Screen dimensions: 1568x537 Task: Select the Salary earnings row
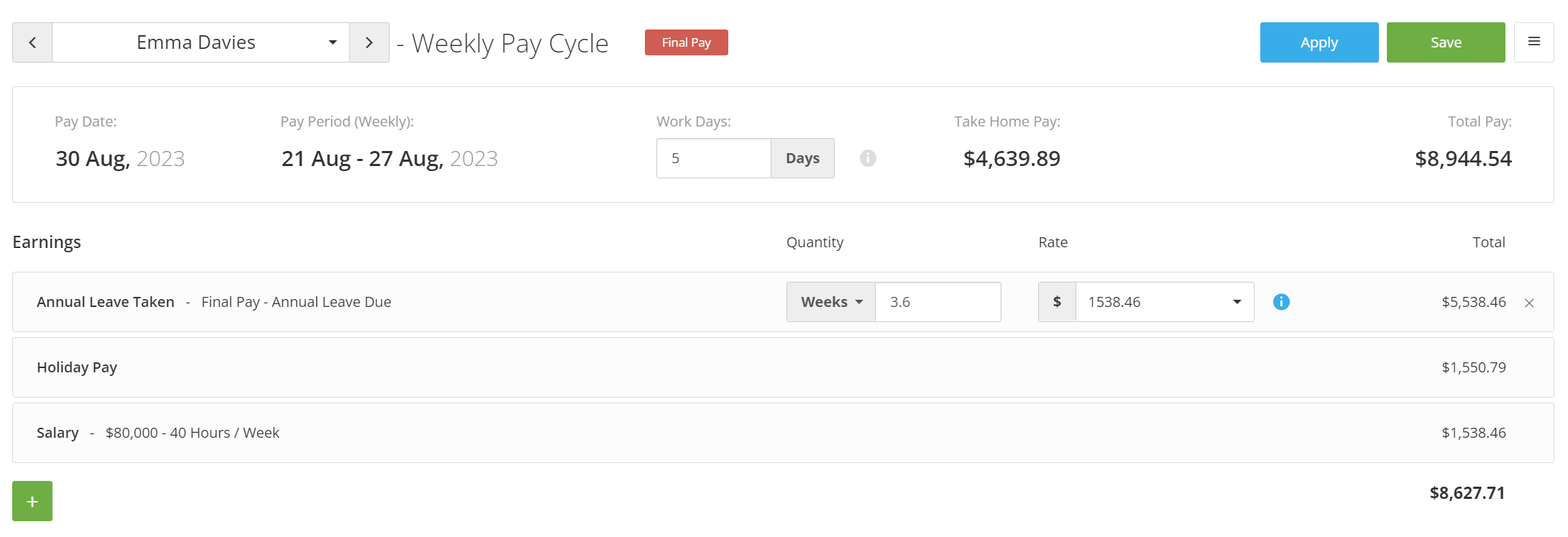point(783,433)
